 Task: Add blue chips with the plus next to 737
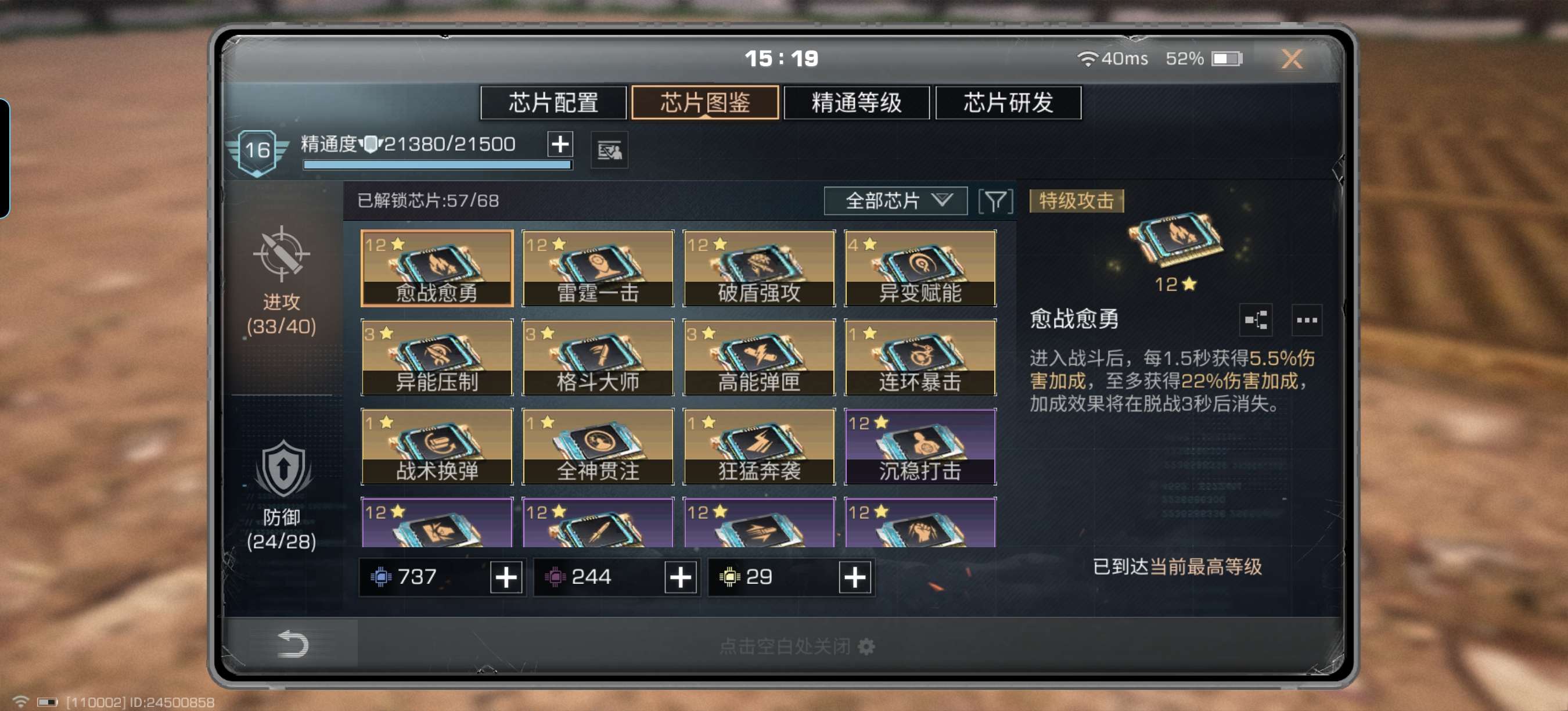pos(506,576)
